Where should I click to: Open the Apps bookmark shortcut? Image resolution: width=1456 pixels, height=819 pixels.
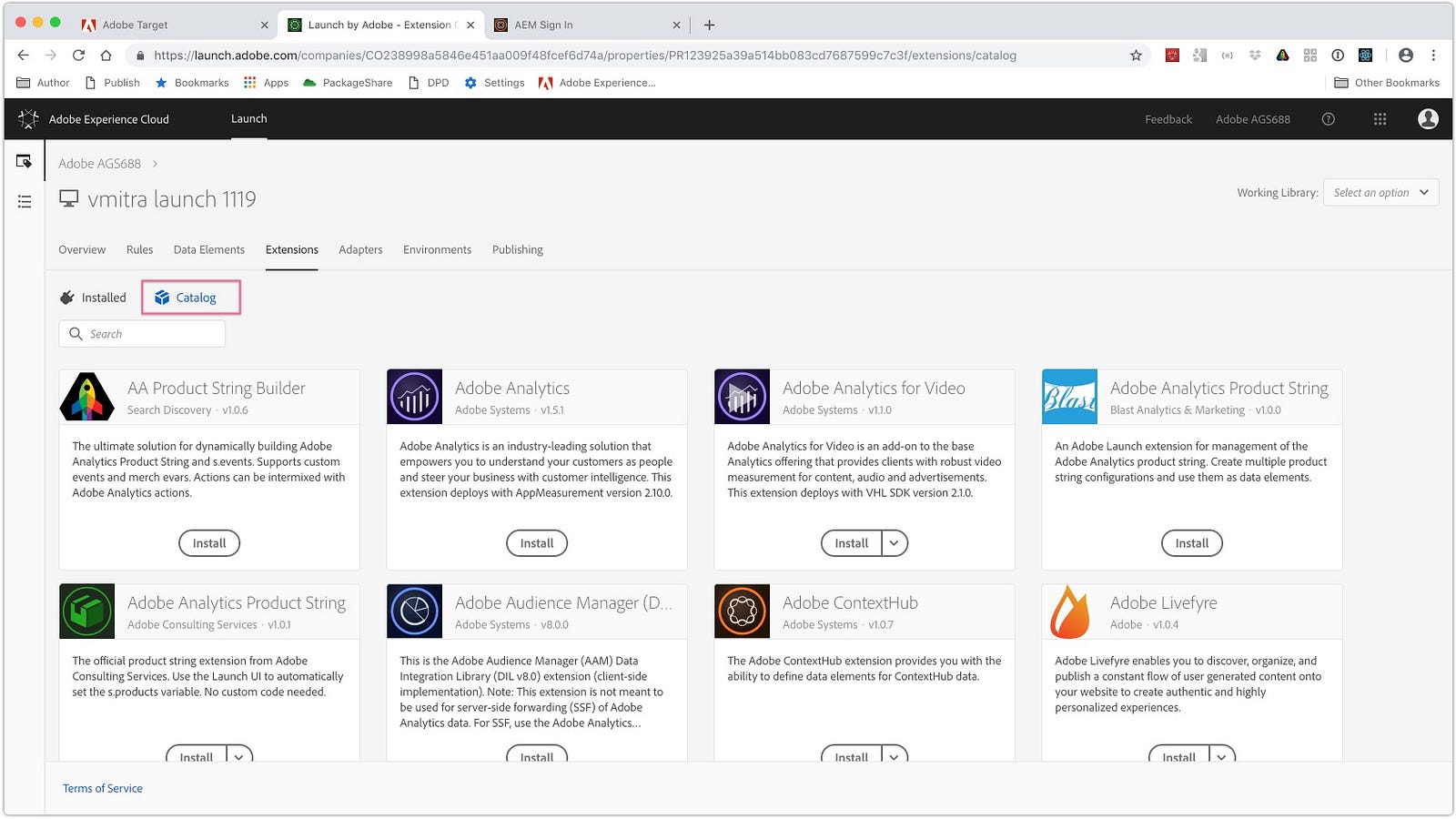[266, 83]
